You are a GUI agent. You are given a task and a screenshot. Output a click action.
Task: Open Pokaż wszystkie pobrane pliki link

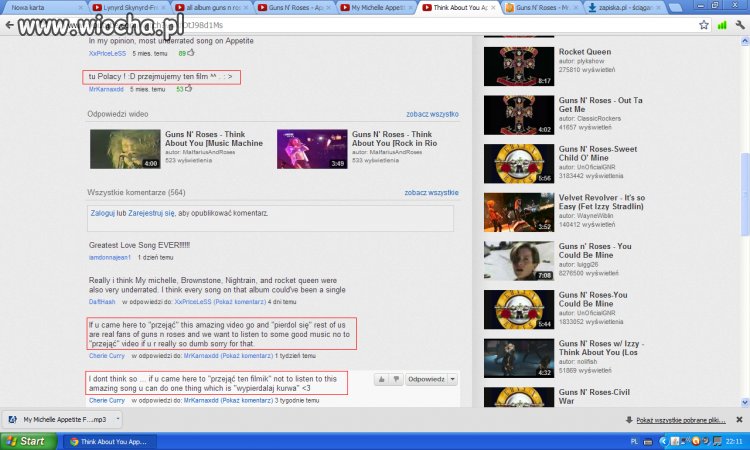681,420
